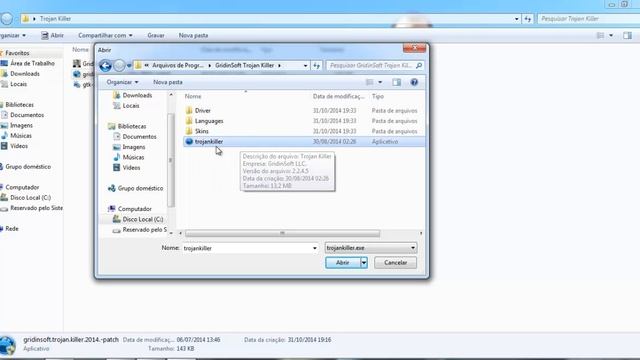This screenshot has height=360, width=640.
Task: Select Downloads in Explorer sidebar
Action: coord(25,74)
